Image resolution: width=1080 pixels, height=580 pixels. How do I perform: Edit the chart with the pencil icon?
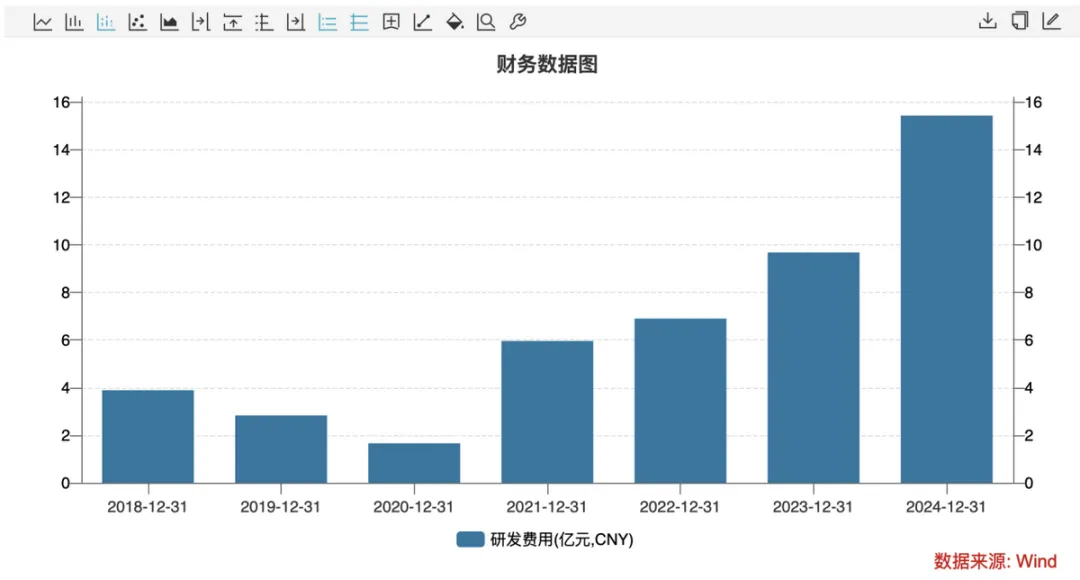(x=1051, y=21)
